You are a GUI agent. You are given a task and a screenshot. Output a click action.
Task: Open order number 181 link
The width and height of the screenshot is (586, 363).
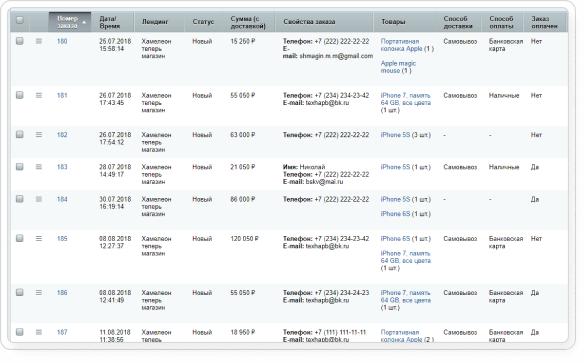click(62, 95)
